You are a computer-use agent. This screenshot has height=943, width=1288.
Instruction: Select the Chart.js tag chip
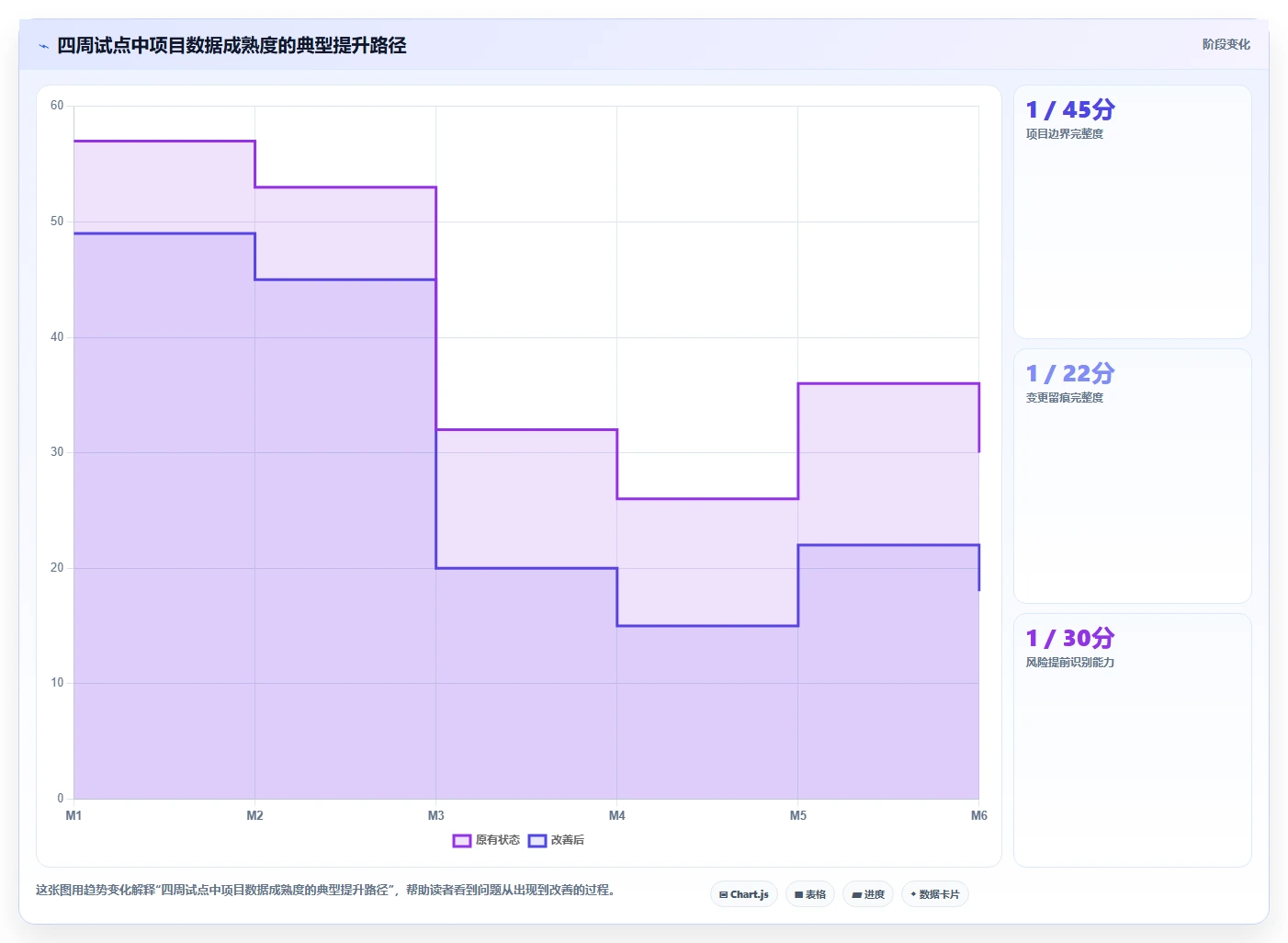[744, 894]
